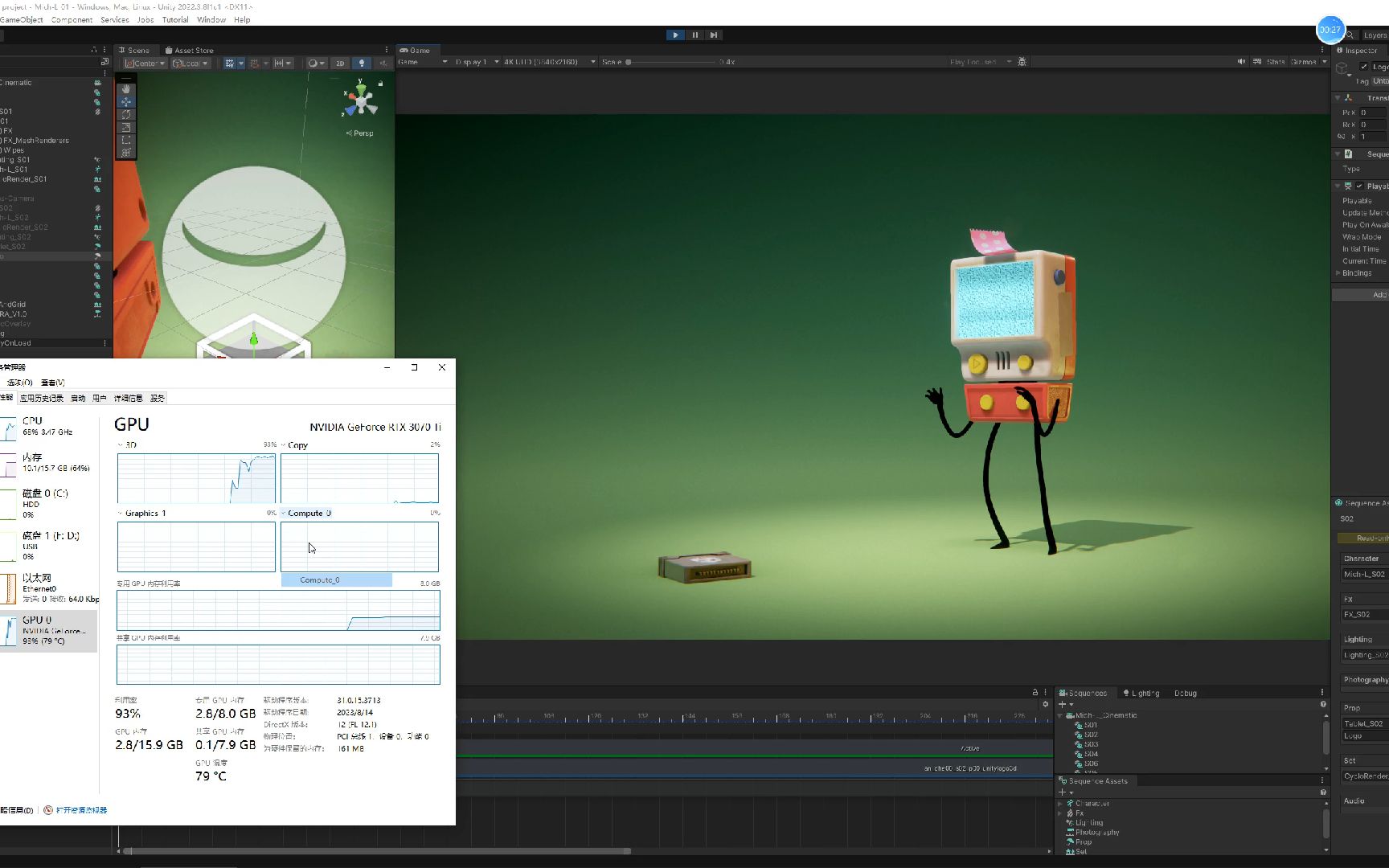The height and width of the screenshot is (868, 1389).
Task: Click the Play button in Unity toolbar
Action: (675, 35)
